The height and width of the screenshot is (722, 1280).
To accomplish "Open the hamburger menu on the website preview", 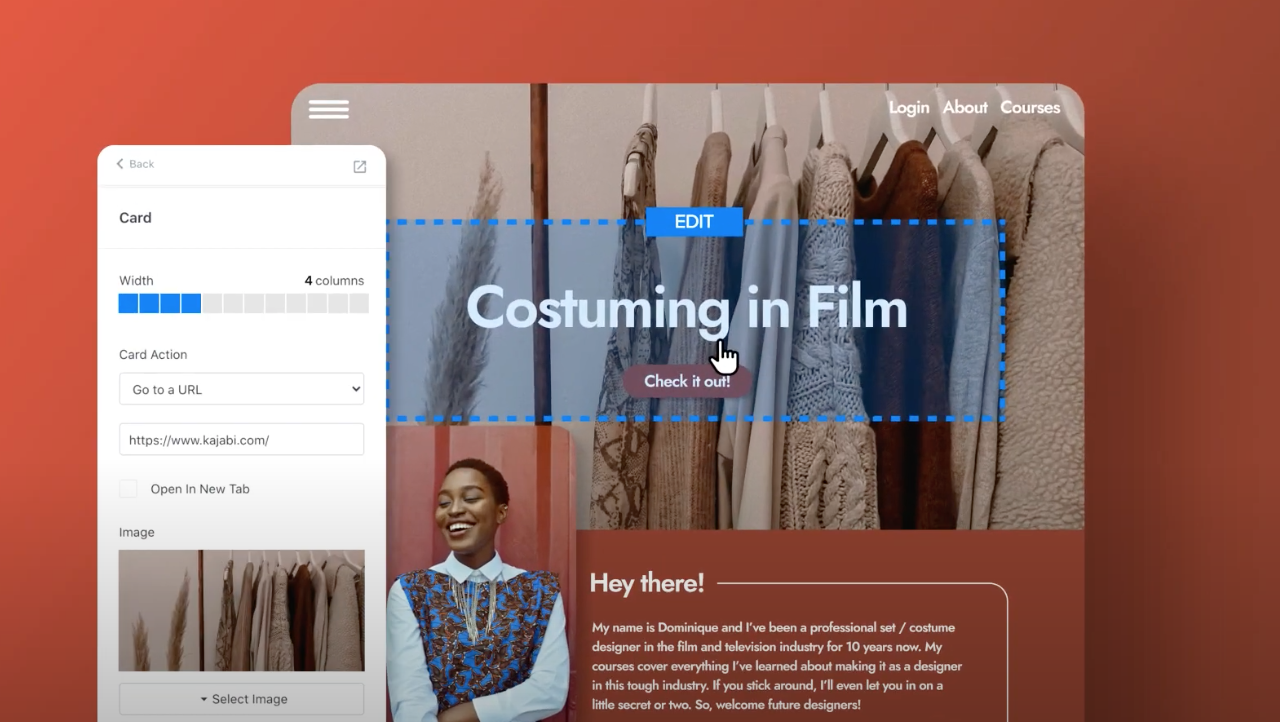I will click(x=328, y=109).
